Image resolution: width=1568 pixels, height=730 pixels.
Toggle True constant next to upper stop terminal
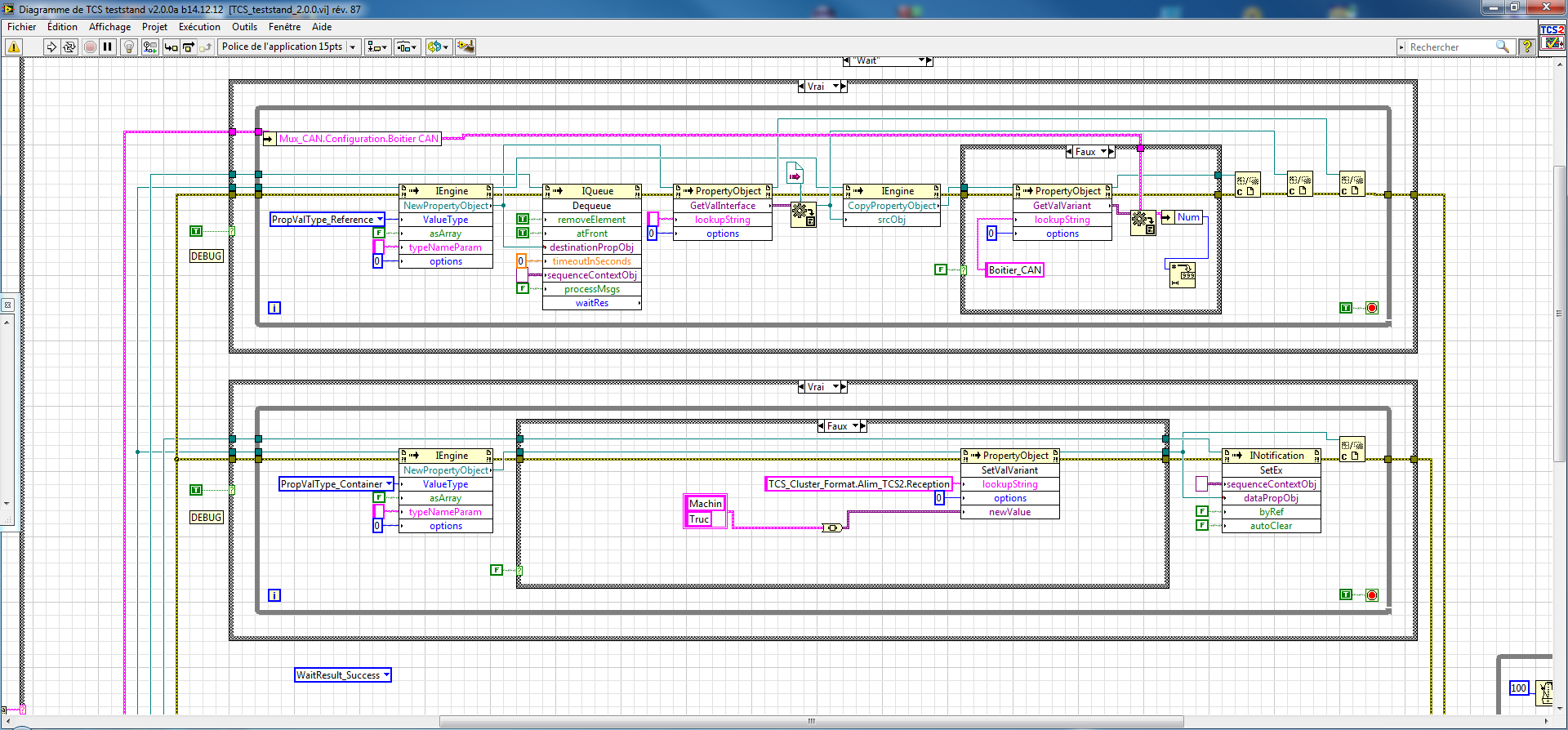[x=1346, y=308]
